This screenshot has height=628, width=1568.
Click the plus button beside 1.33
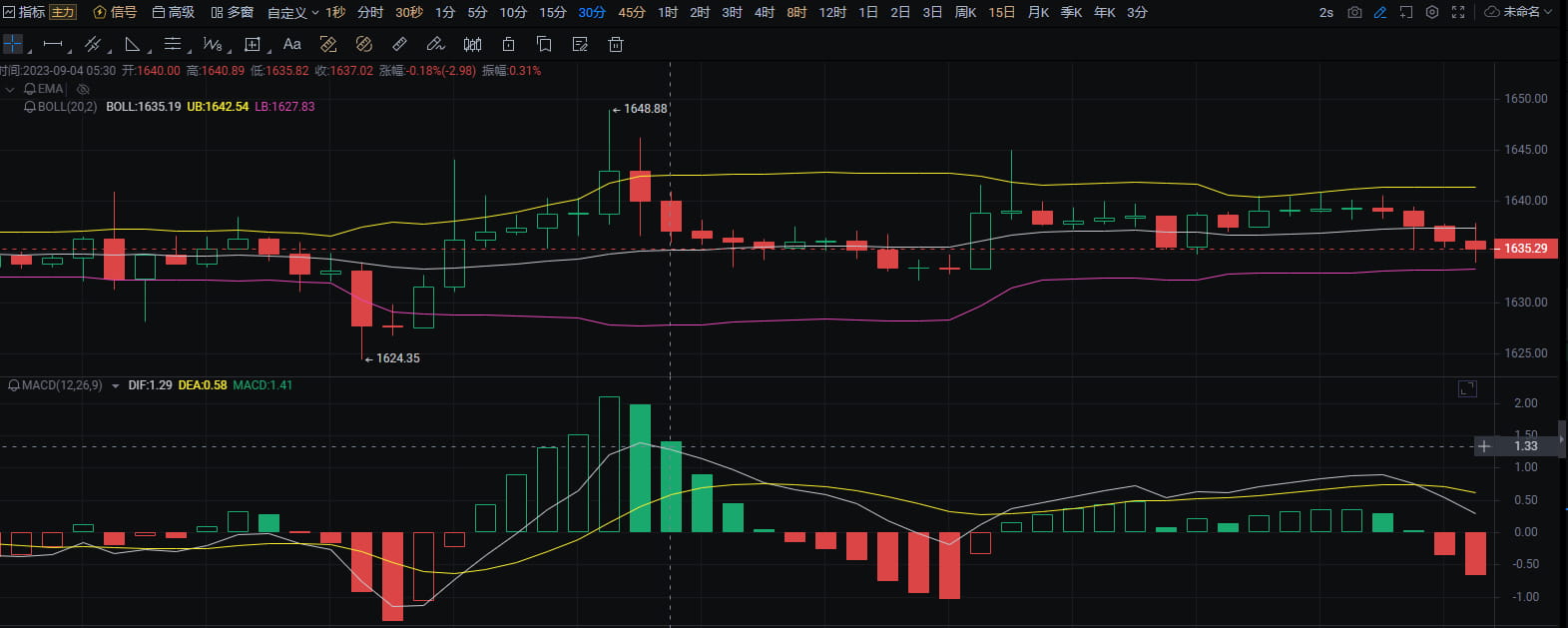click(1484, 446)
